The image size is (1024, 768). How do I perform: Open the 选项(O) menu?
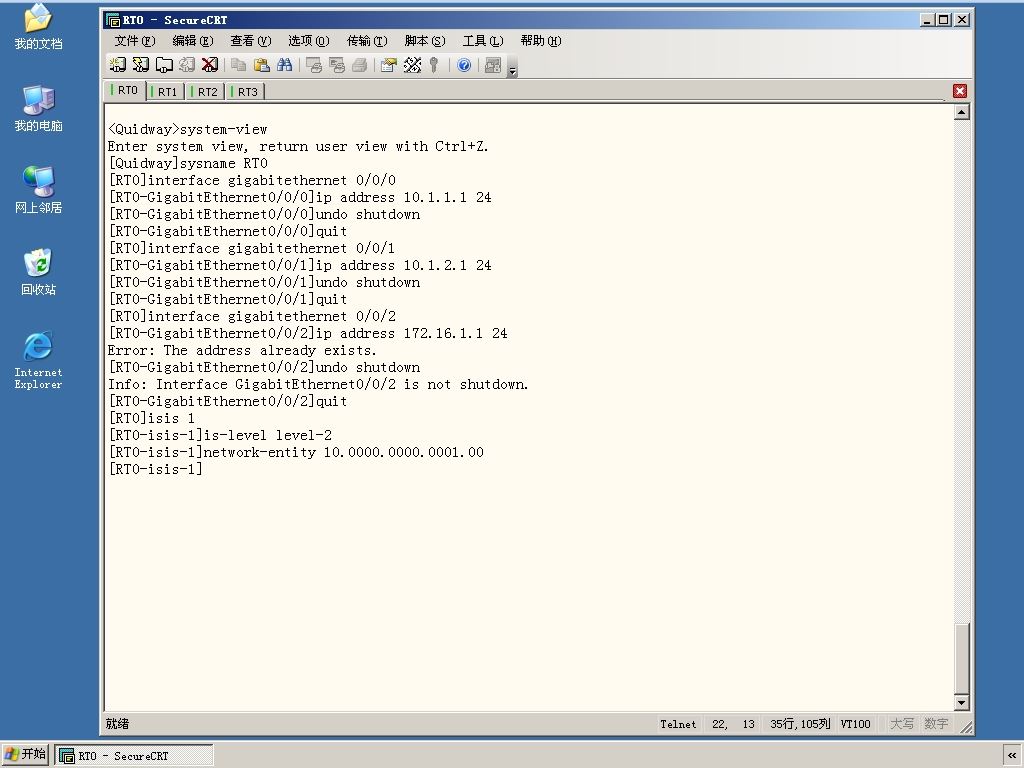[x=308, y=40]
